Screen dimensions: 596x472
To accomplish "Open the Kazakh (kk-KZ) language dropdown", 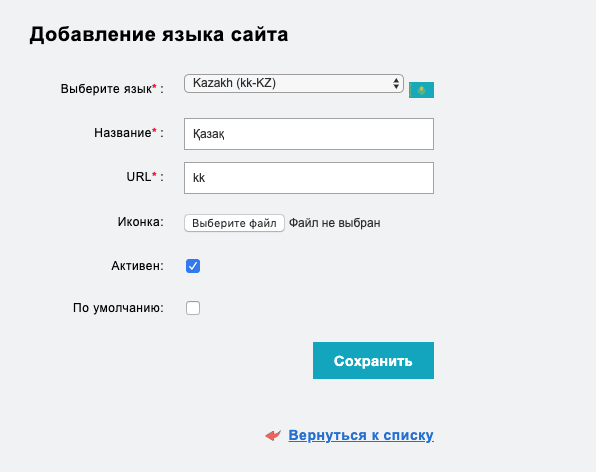I will 293,83.
